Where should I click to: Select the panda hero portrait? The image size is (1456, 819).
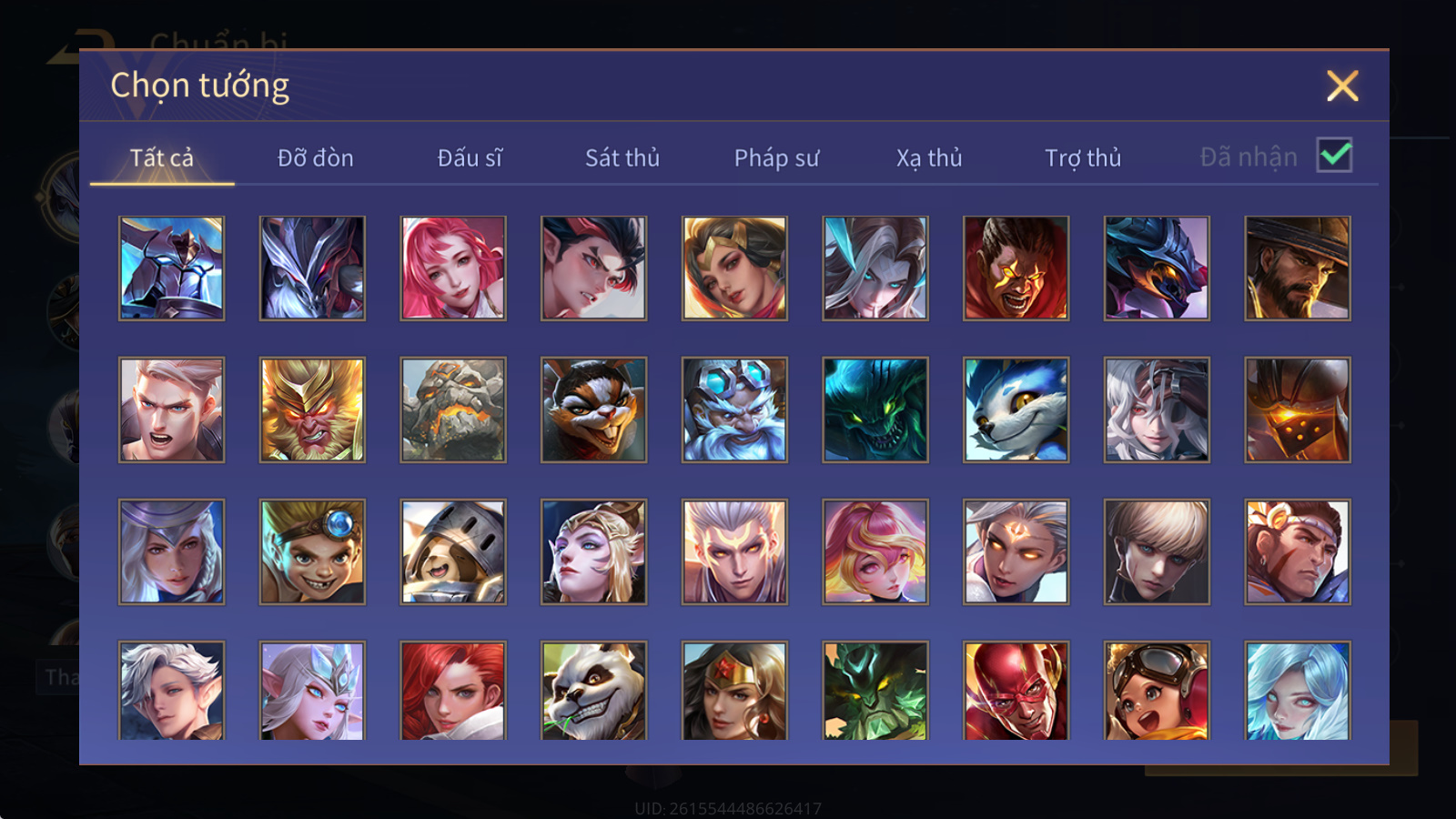coord(593,691)
